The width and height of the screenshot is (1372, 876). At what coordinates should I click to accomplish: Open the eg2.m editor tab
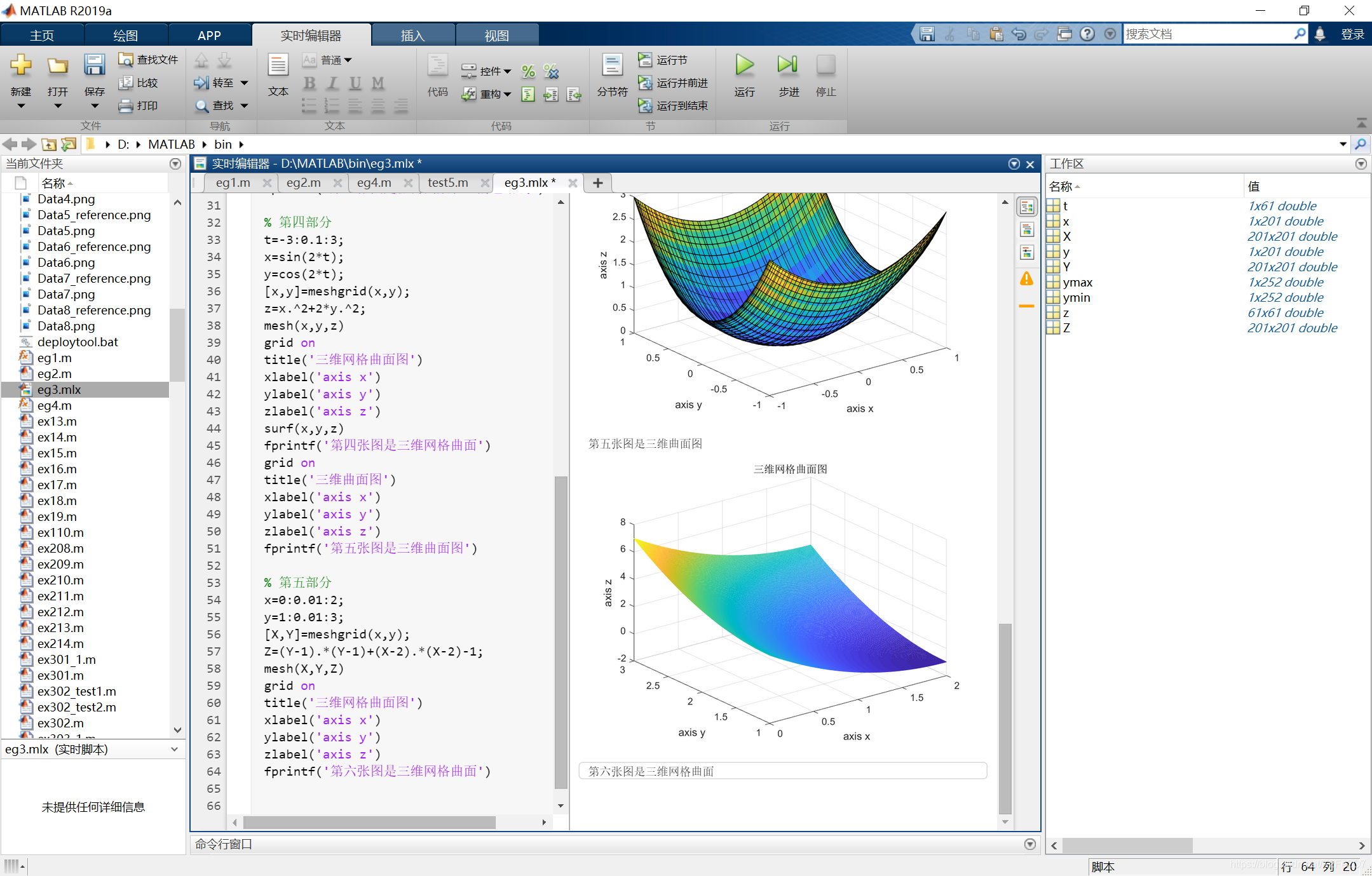coord(303,183)
